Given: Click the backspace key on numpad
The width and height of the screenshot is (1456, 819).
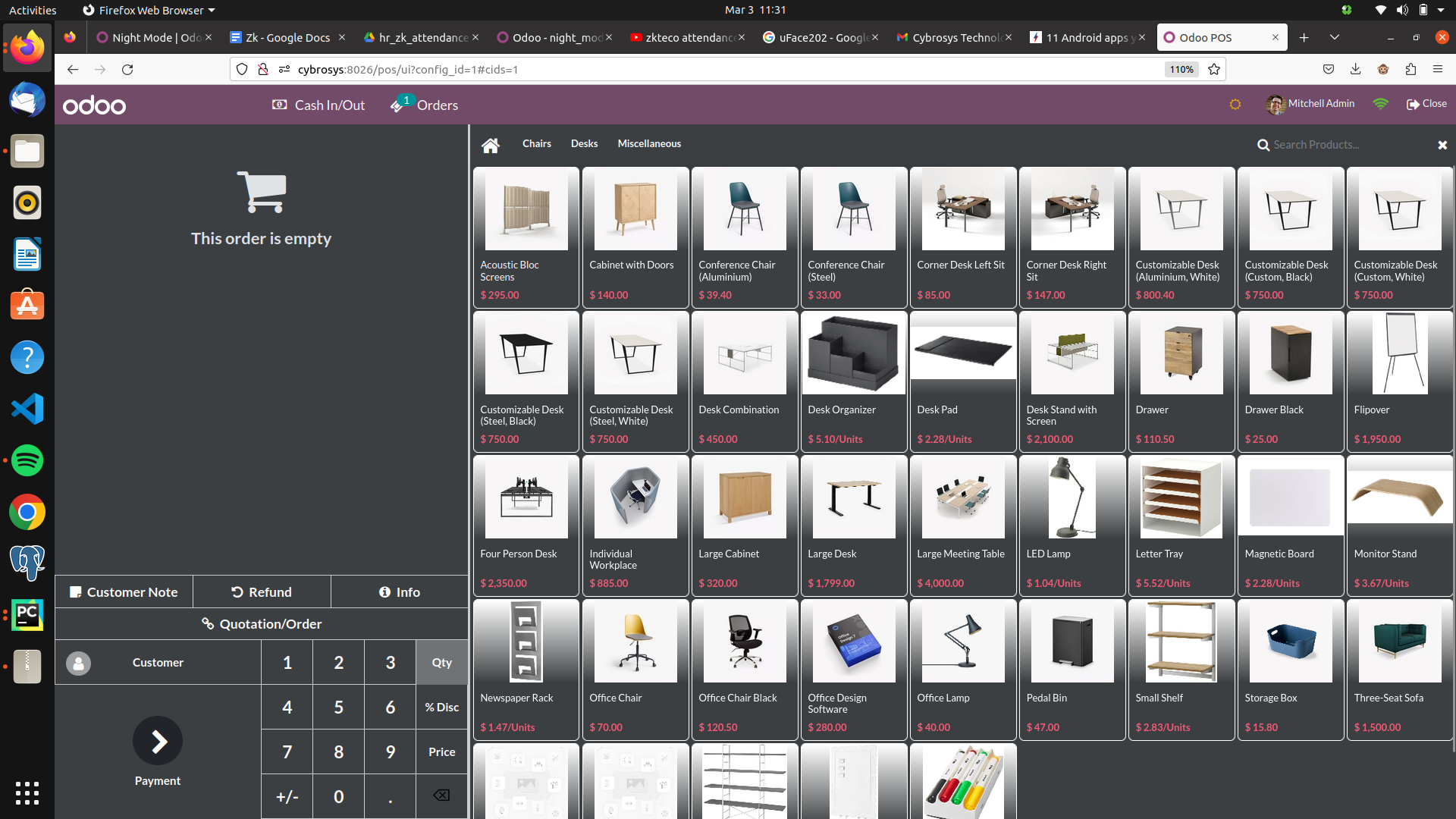Looking at the screenshot, I should coord(441,795).
